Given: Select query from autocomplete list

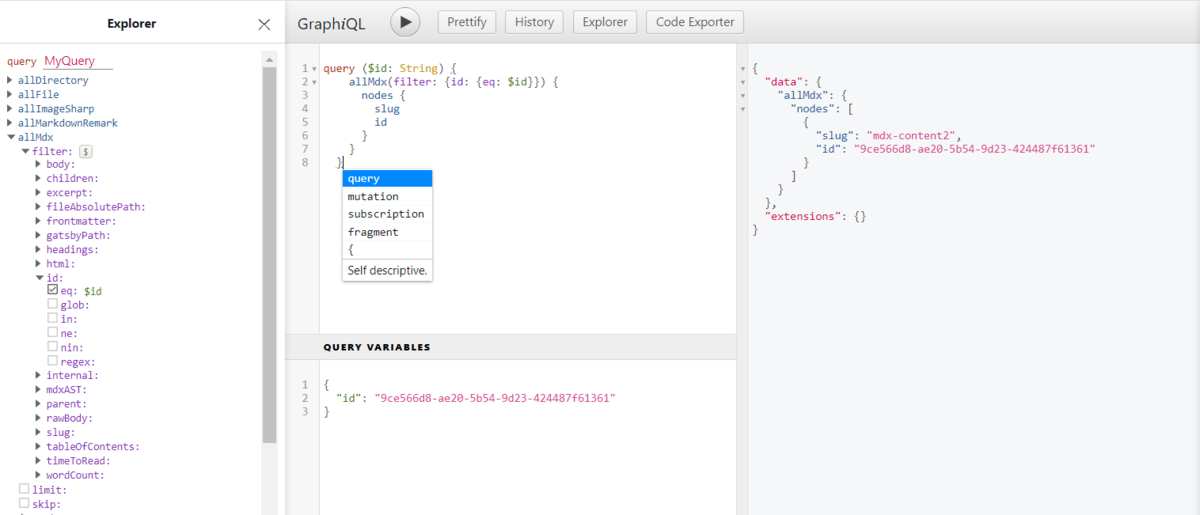Looking at the screenshot, I should point(387,179).
